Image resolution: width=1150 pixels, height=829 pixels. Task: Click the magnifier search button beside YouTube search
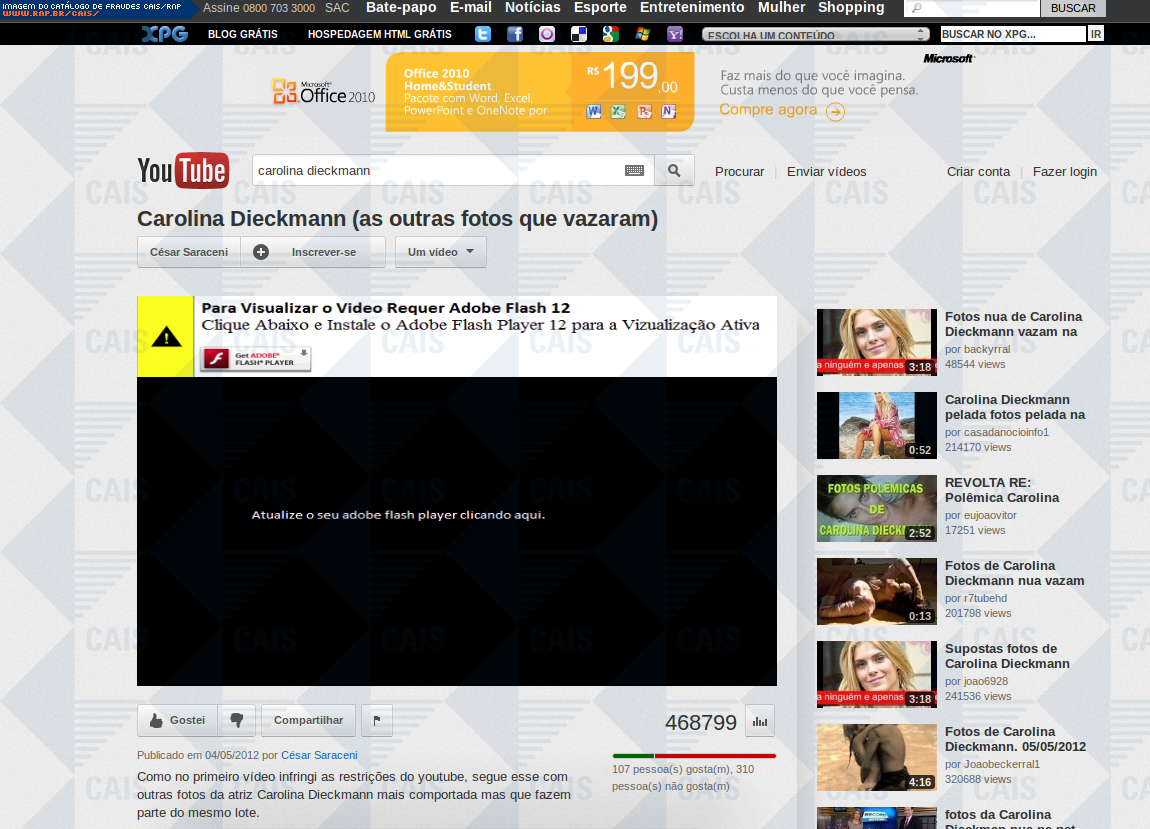pyautogui.click(x=674, y=170)
